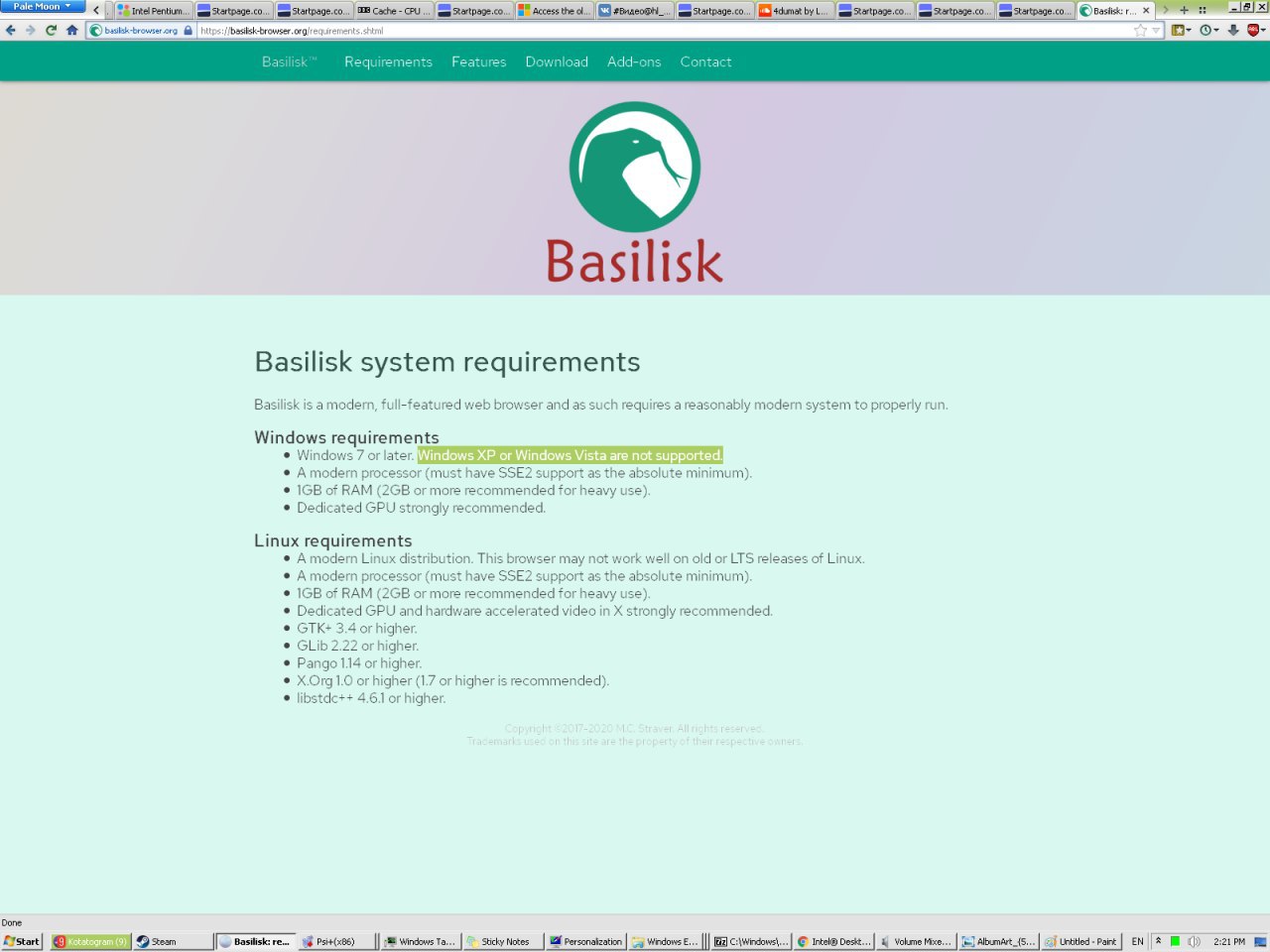Image resolution: width=1270 pixels, height=952 pixels.
Task: Switch to the Access the ol... tab
Action: (x=555, y=11)
